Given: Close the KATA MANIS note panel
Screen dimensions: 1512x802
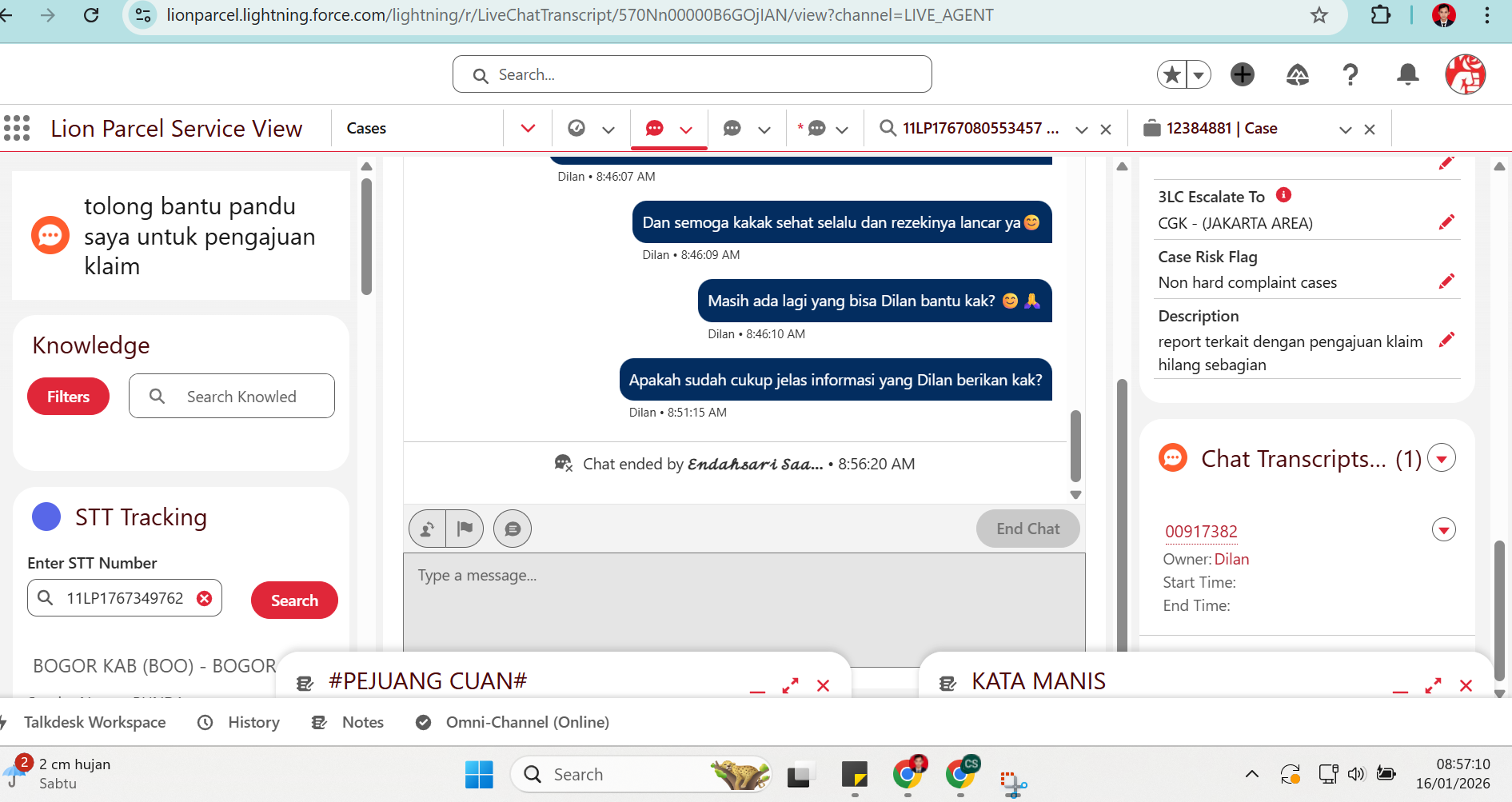Looking at the screenshot, I should point(1466,686).
